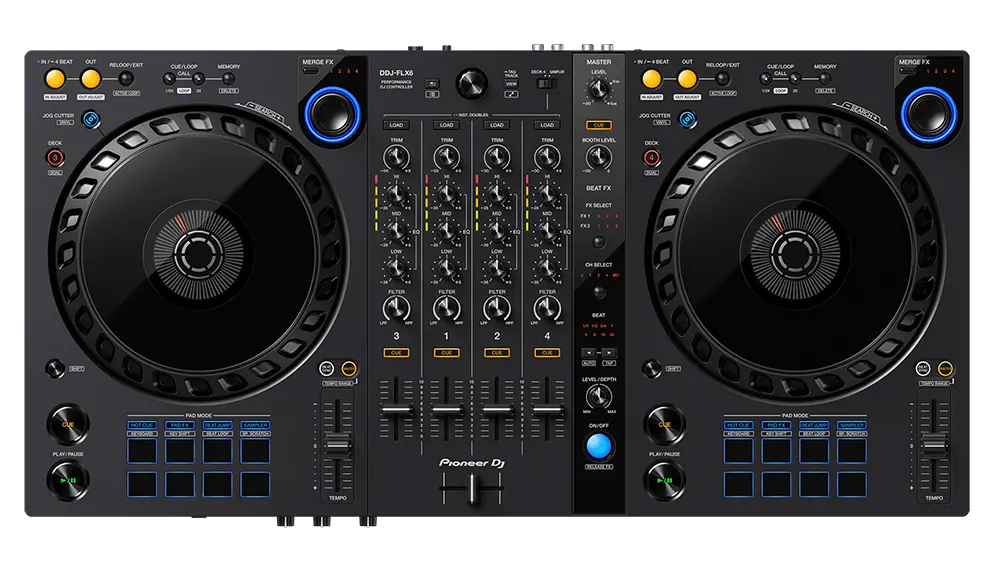The height and width of the screenshot is (569, 1000).
Task: Click the crossfader handle below Pioneer DJ logo
Action: [472, 489]
